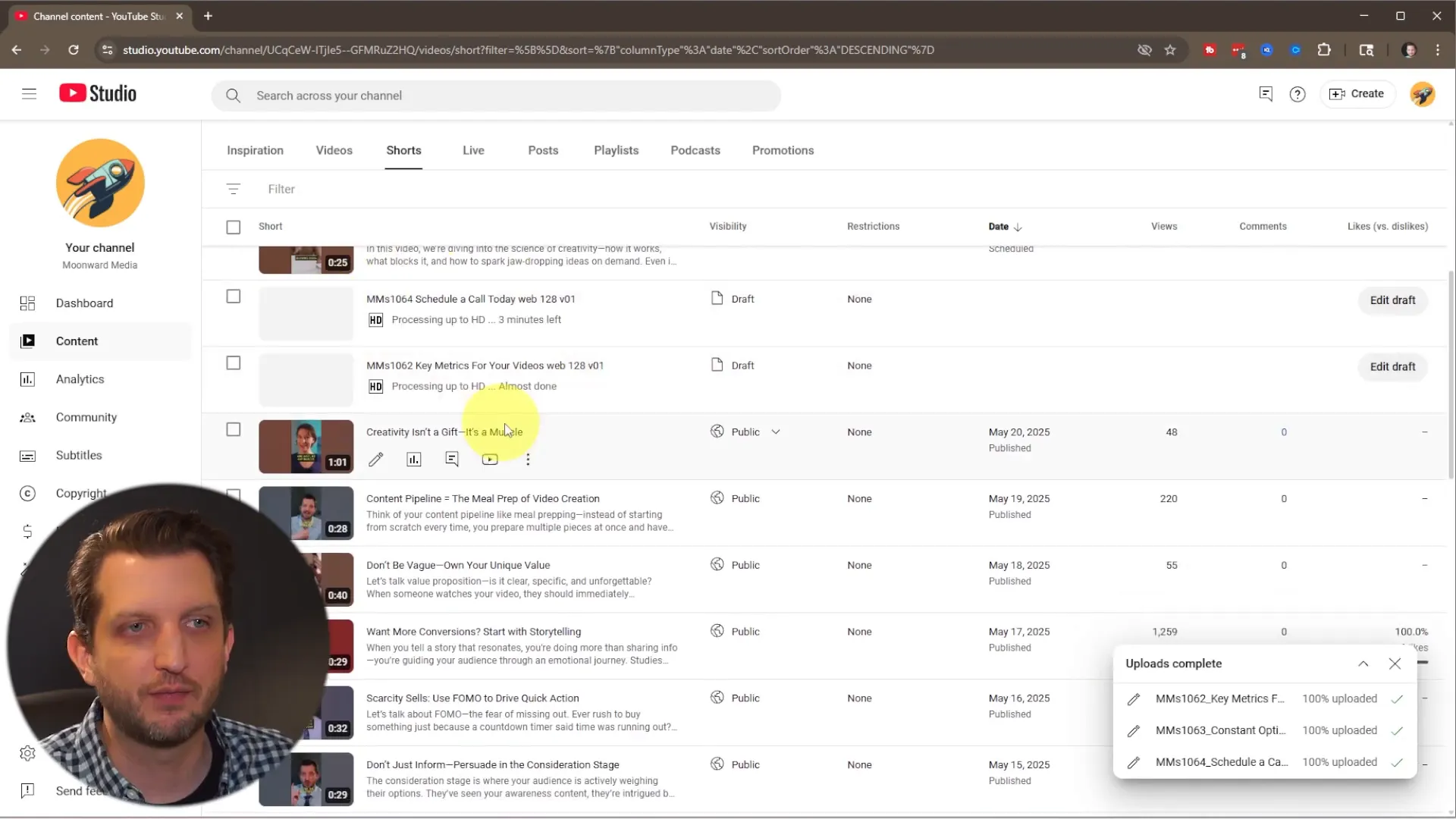Open three-dot options for Creativity short
Screen dimensions: 1456x819
point(528,460)
